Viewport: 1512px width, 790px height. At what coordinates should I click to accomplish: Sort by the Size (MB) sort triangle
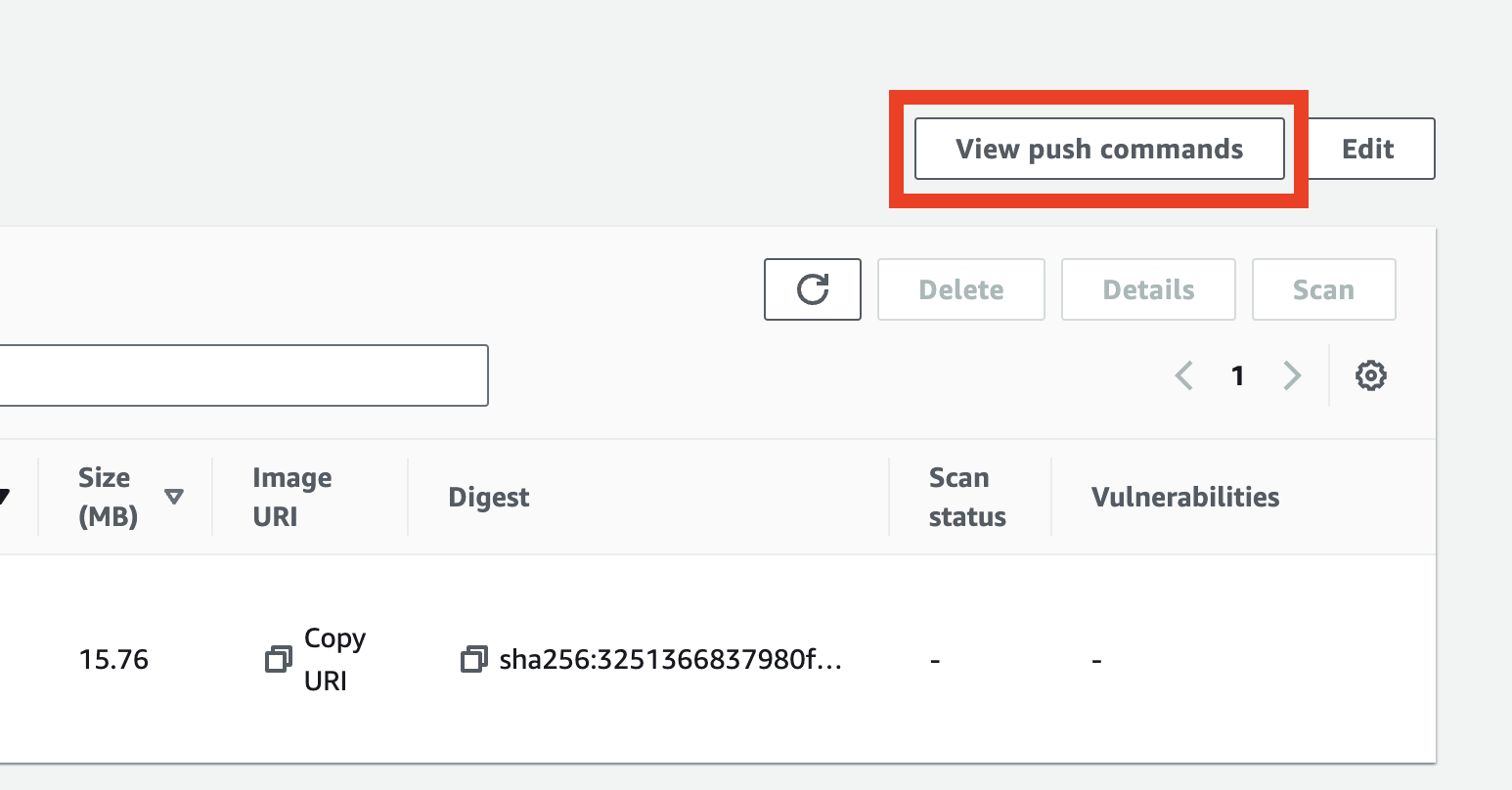click(x=174, y=497)
